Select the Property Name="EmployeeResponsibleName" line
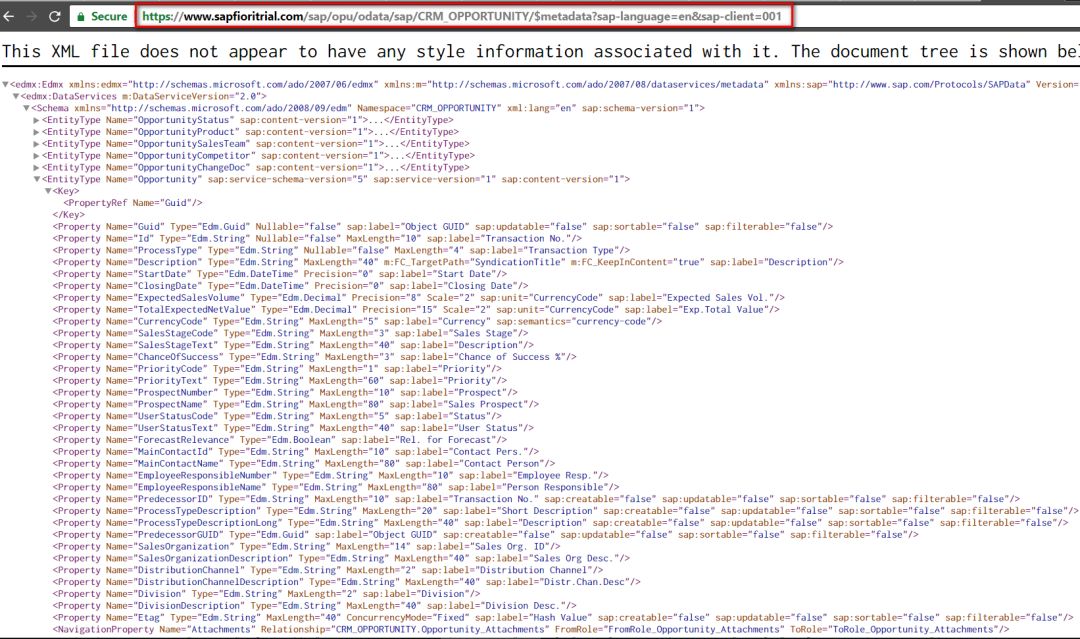The width and height of the screenshot is (1080, 639). coord(336,488)
